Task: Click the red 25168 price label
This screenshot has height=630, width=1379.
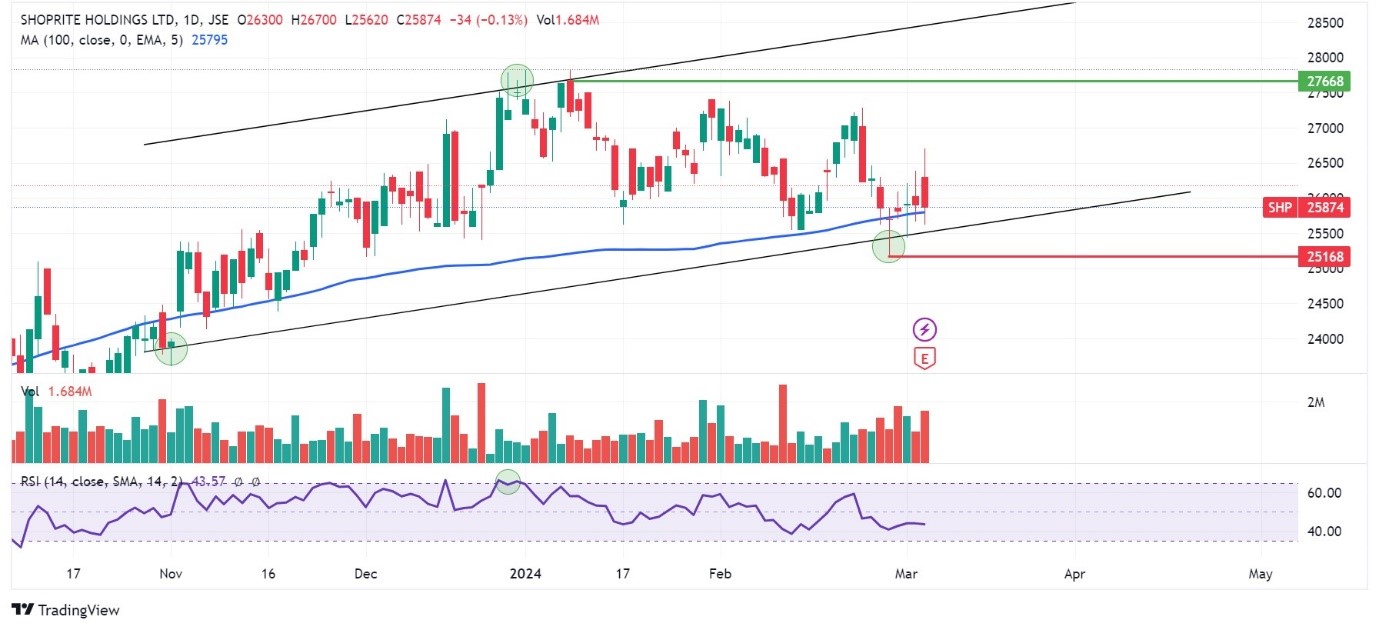Action: pyautogui.click(x=1322, y=257)
